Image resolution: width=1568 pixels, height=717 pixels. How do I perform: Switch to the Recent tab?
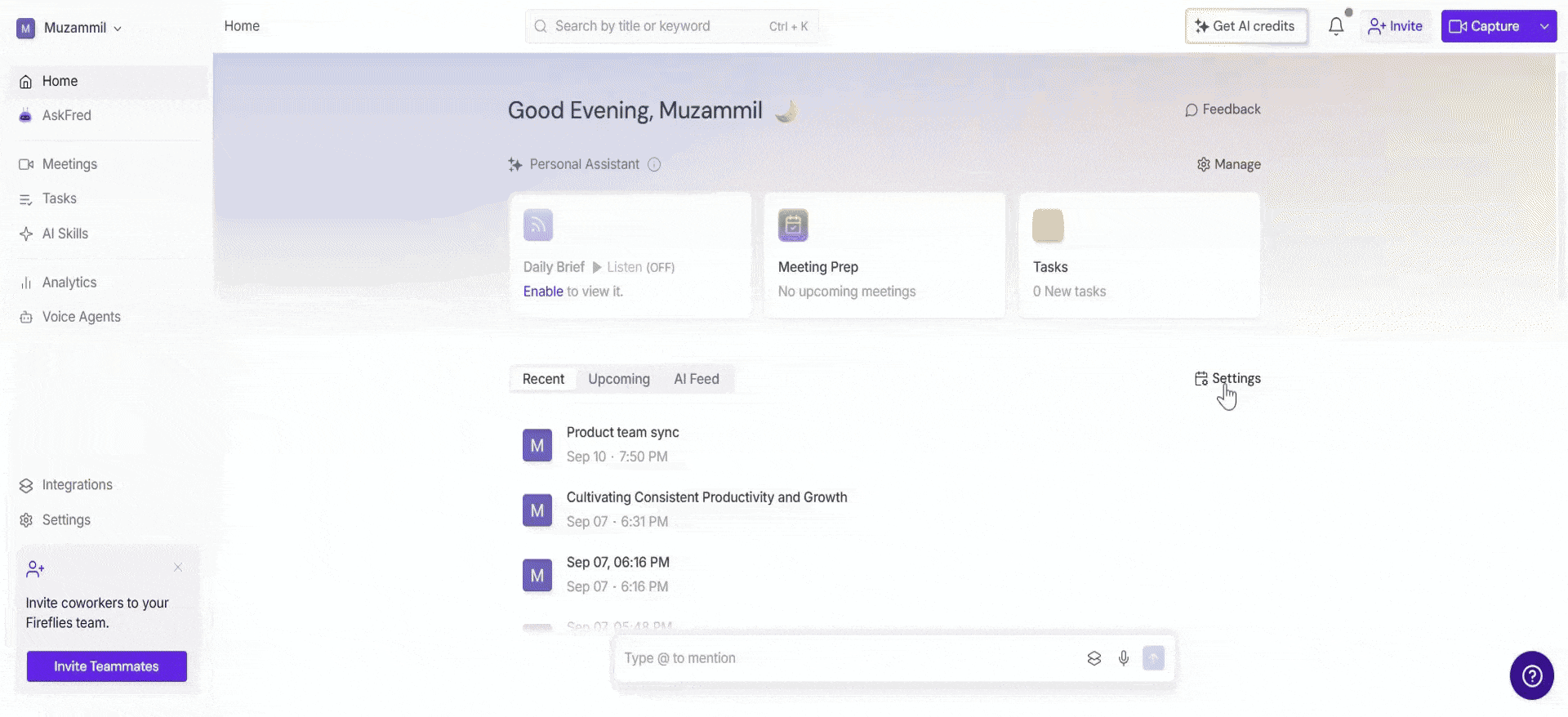tap(543, 379)
